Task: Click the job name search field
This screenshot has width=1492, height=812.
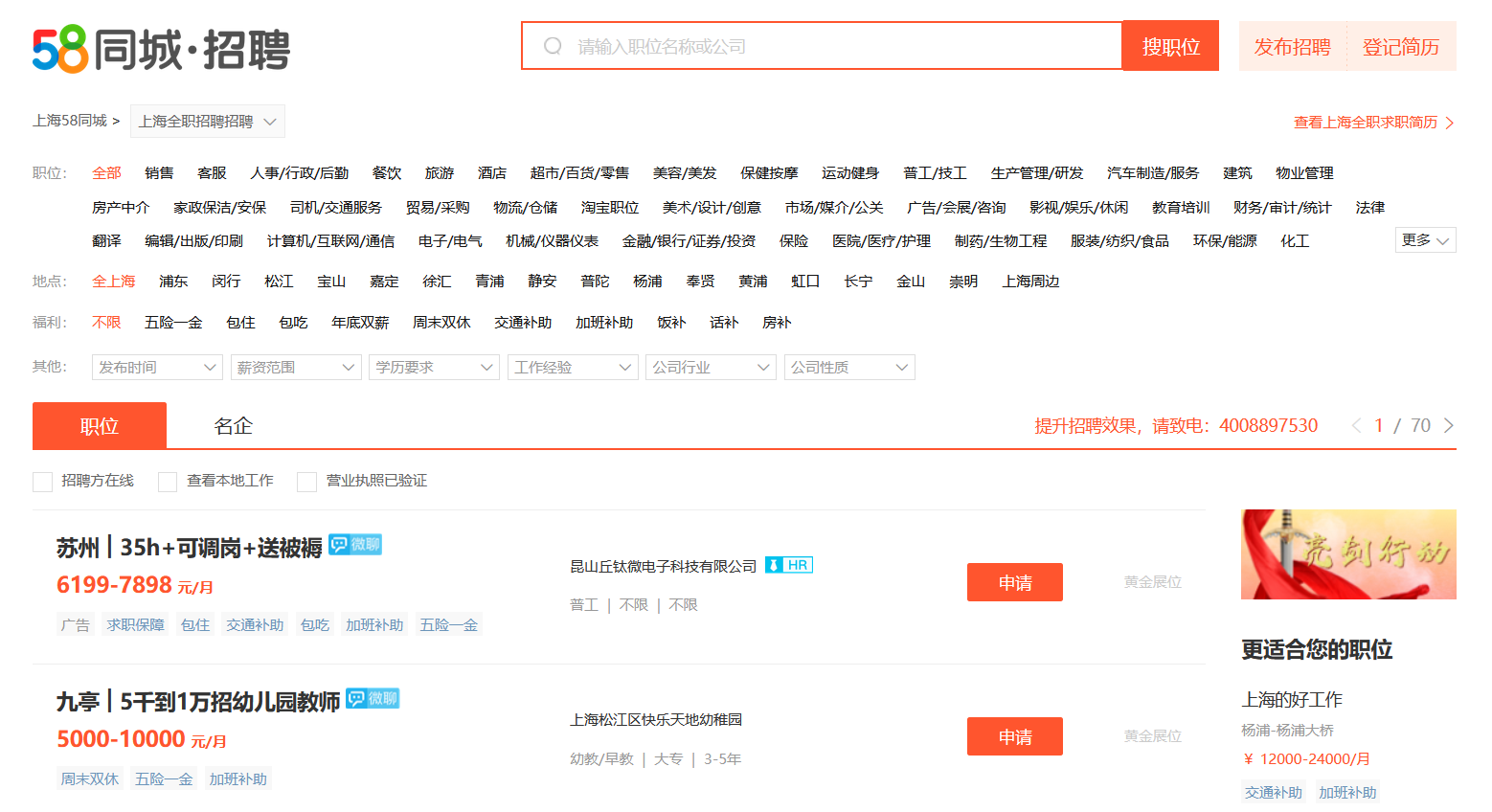Action: point(843,46)
